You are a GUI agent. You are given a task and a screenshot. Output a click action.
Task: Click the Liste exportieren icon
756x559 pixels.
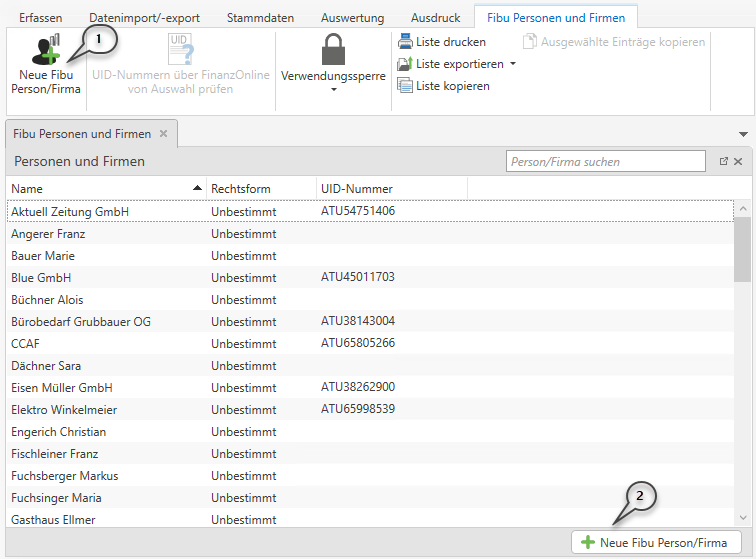click(405, 64)
